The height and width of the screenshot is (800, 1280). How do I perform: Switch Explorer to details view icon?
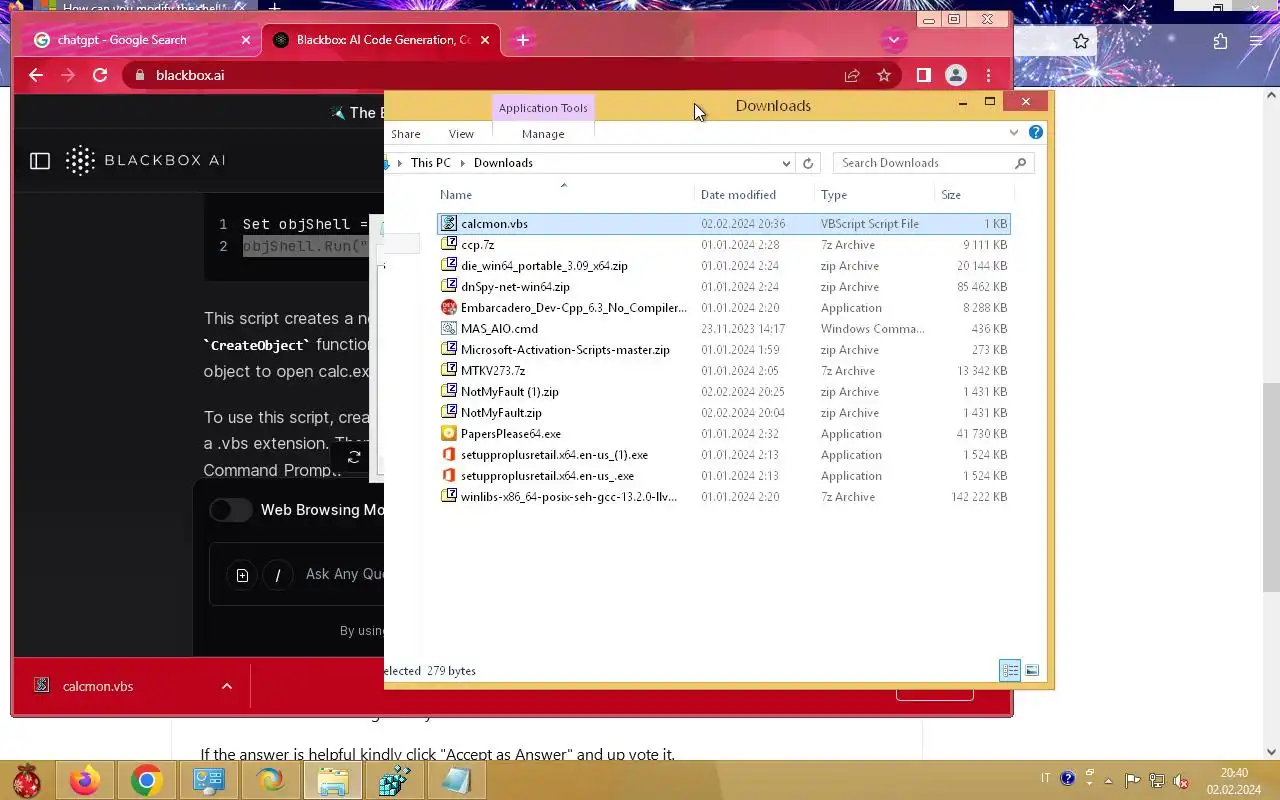(1010, 671)
